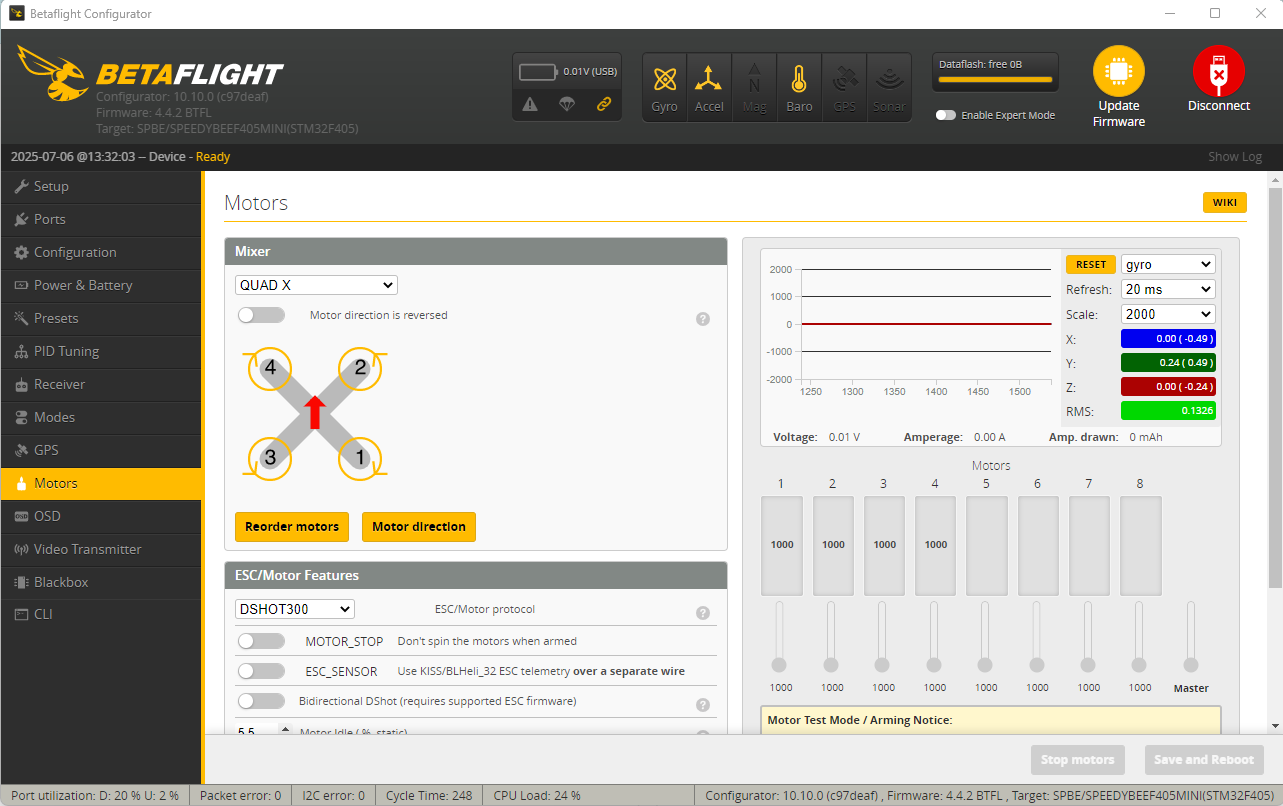Open the Refresh 20 ms dropdown
The width and height of the screenshot is (1283, 806).
pos(1168,289)
